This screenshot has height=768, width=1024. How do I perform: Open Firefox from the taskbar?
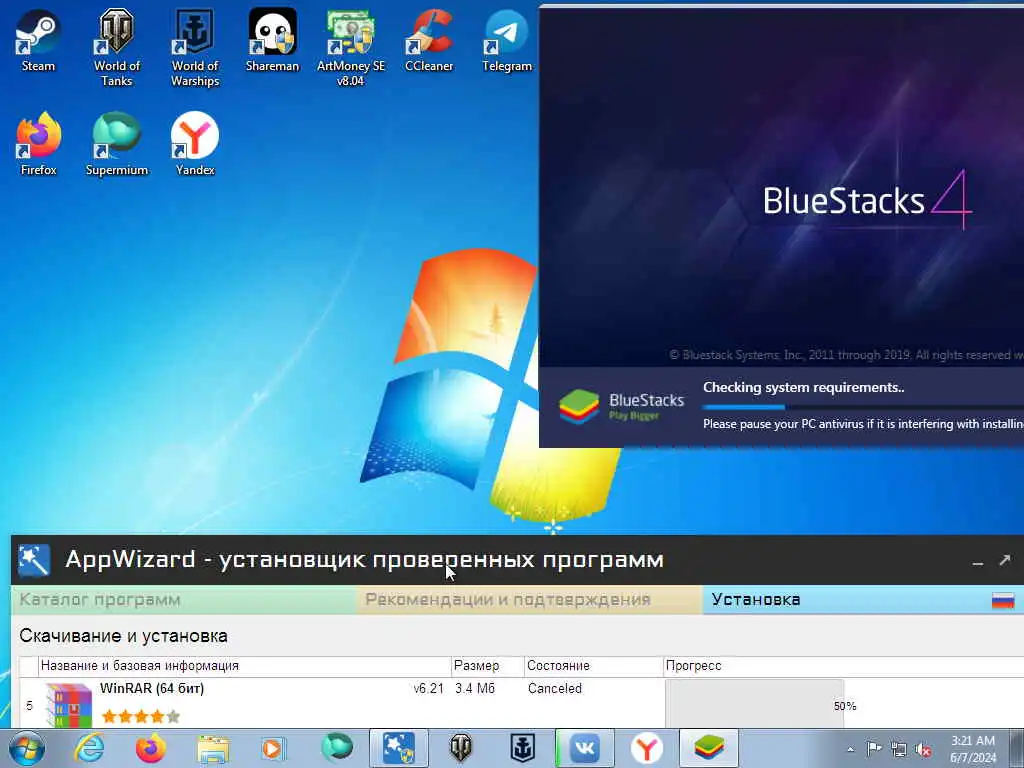click(x=151, y=748)
